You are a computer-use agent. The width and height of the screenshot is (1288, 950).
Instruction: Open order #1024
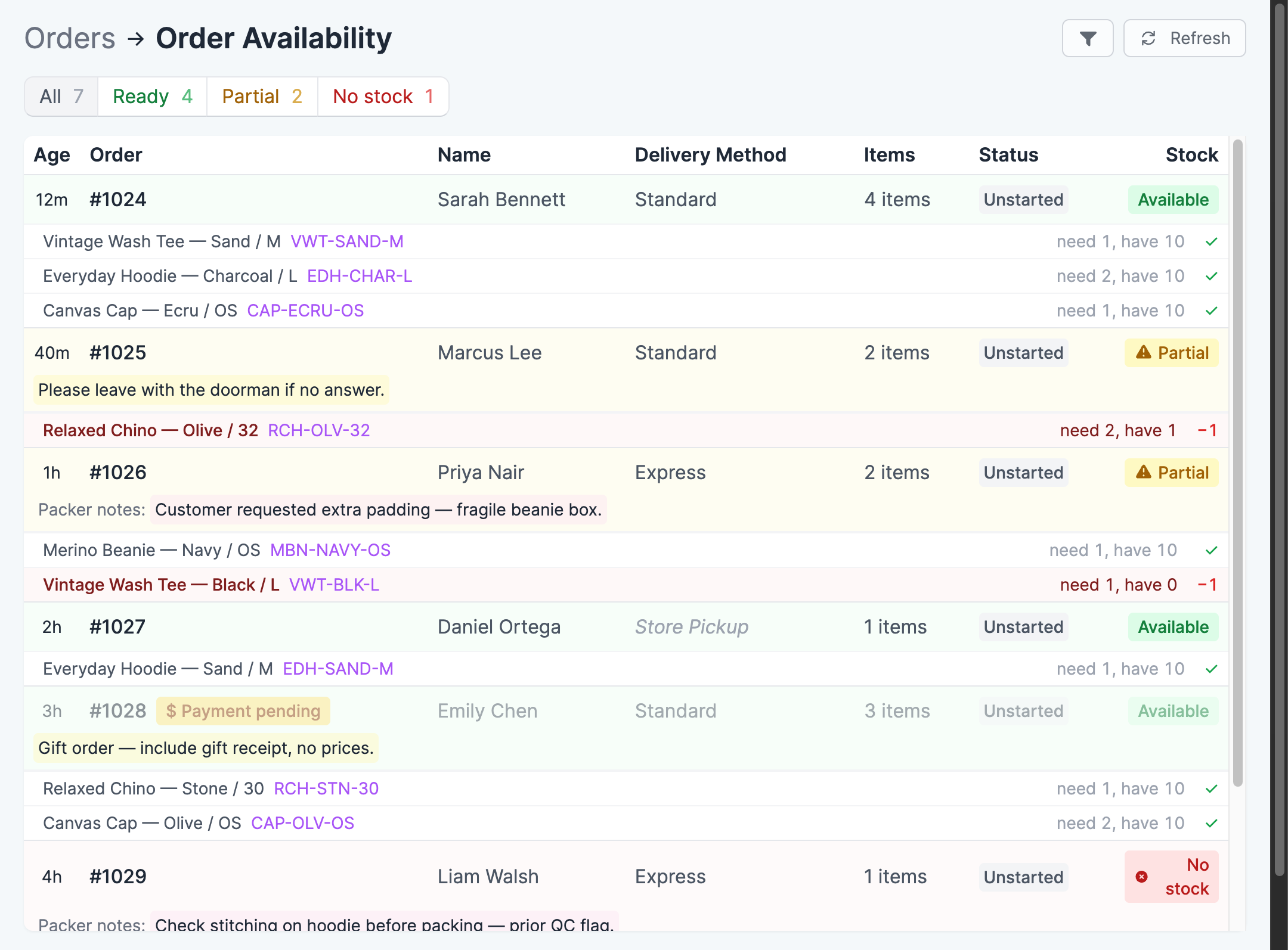[118, 200]
